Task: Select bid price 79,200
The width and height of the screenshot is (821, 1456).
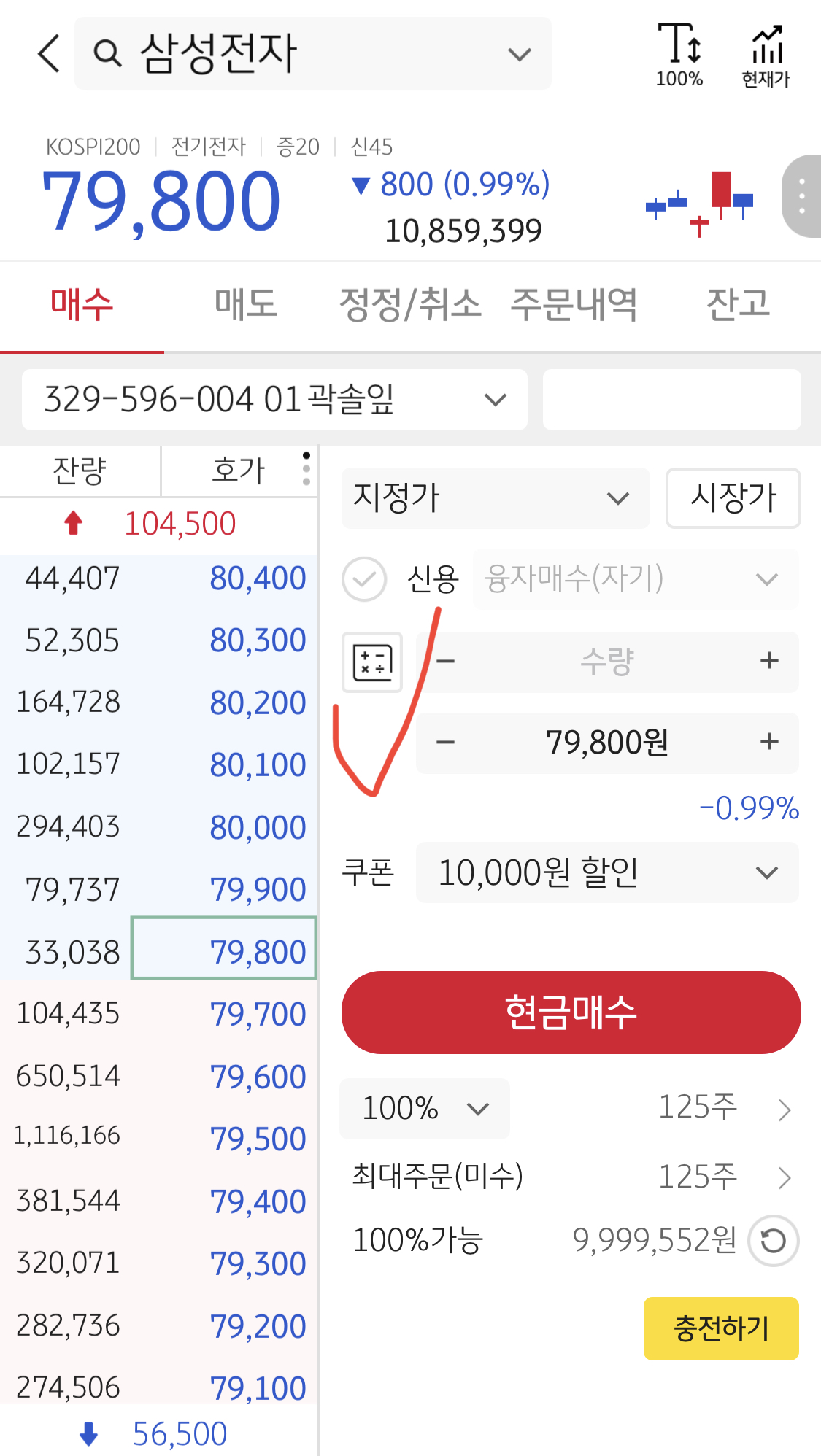Action: (x=258, y=1327)
